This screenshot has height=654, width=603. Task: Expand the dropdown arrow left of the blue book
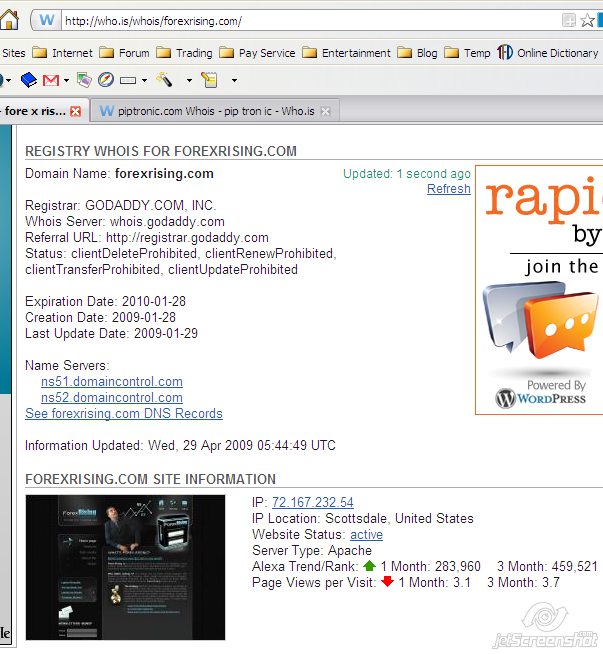coord(8,80)
